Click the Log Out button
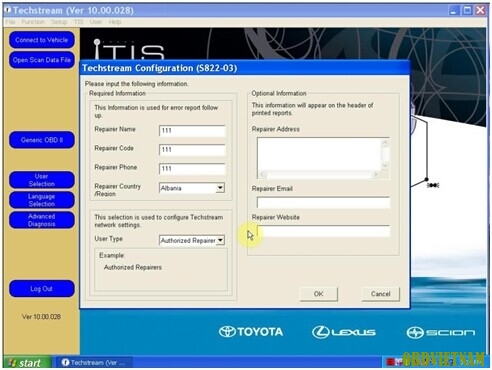This screenshot has width=492, height=370. click(42, 289)
